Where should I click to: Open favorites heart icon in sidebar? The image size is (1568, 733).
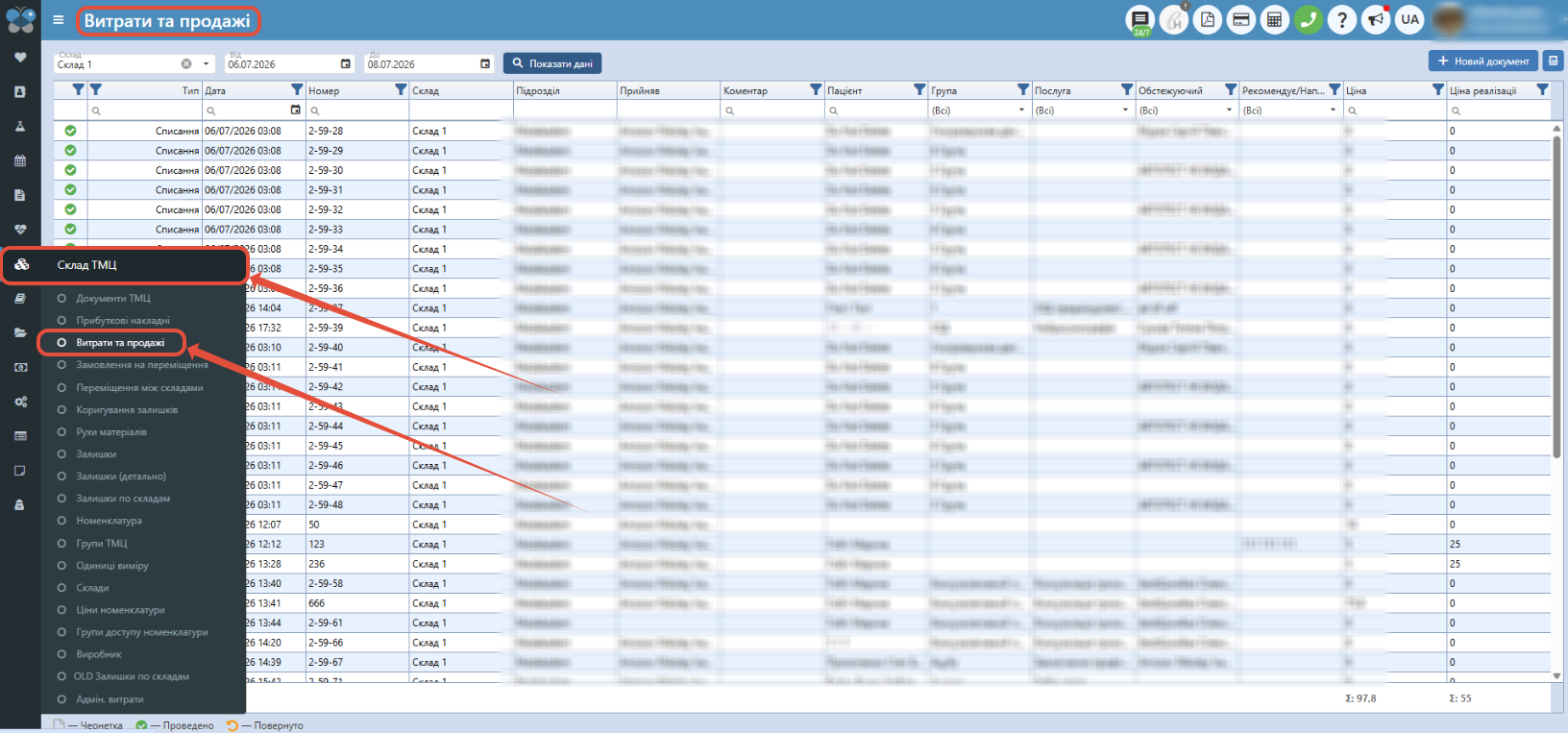pyautogui.click(x=20, y=57)
